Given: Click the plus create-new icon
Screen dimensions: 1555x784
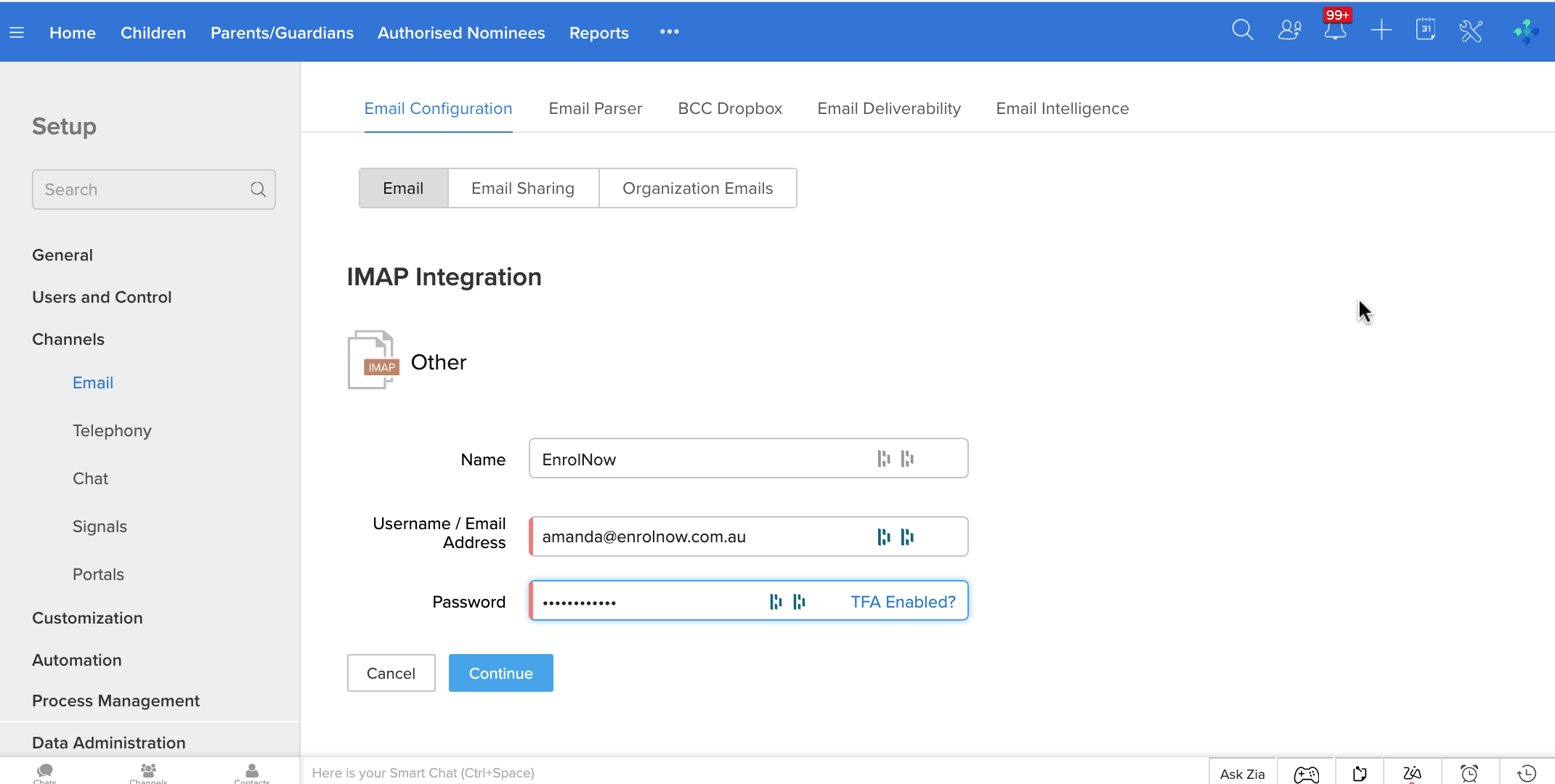Looking at the screenshot, I should pyautogui.click(x=1381, y=30).
